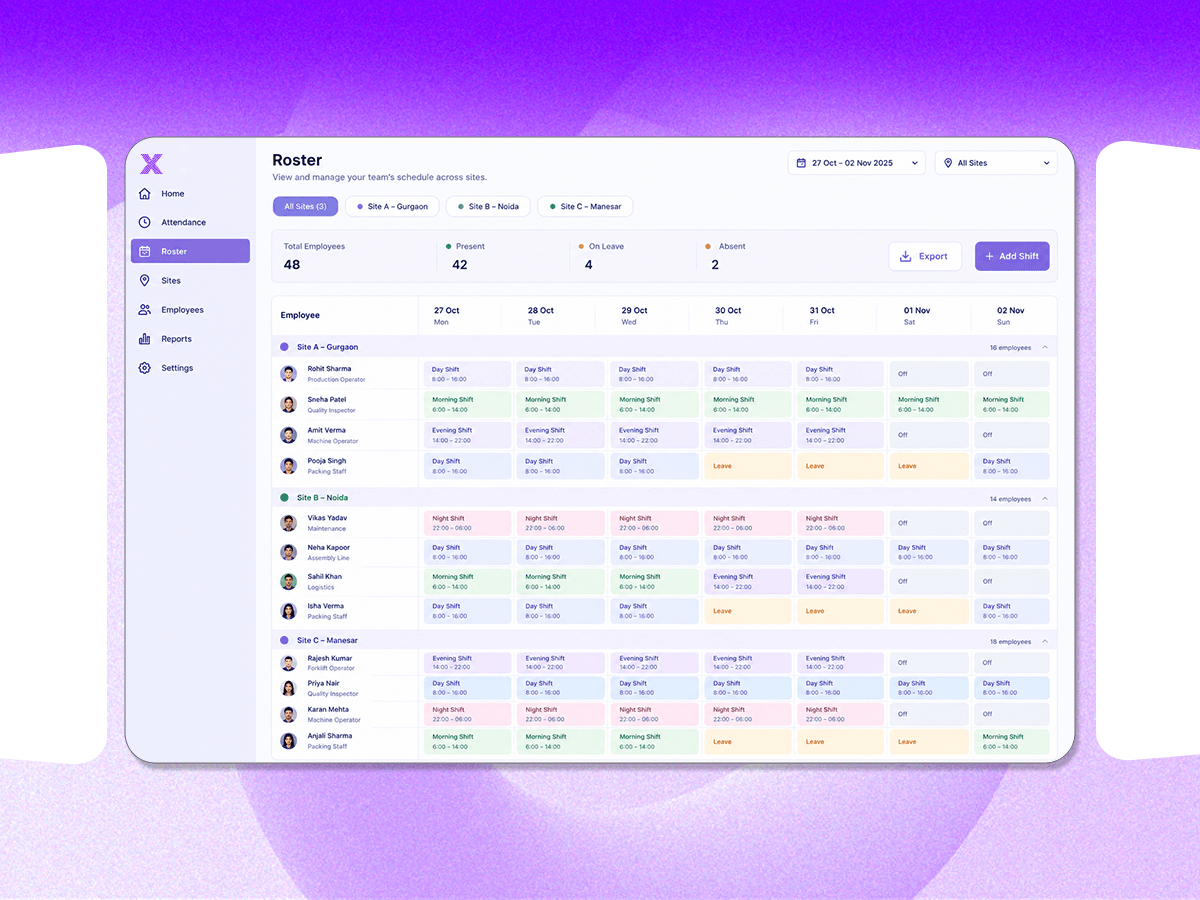The height and width of the screenshot is (900, 1200).
Task: Click the Roster calendar icon in sidebar
Action: click(x=145, y=251)
